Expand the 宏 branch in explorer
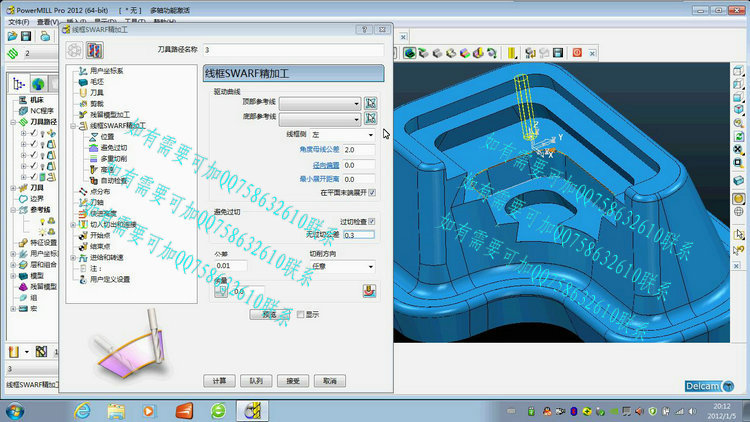The width and height of the screenshot is (750, 422). click(x=13, y=309)
